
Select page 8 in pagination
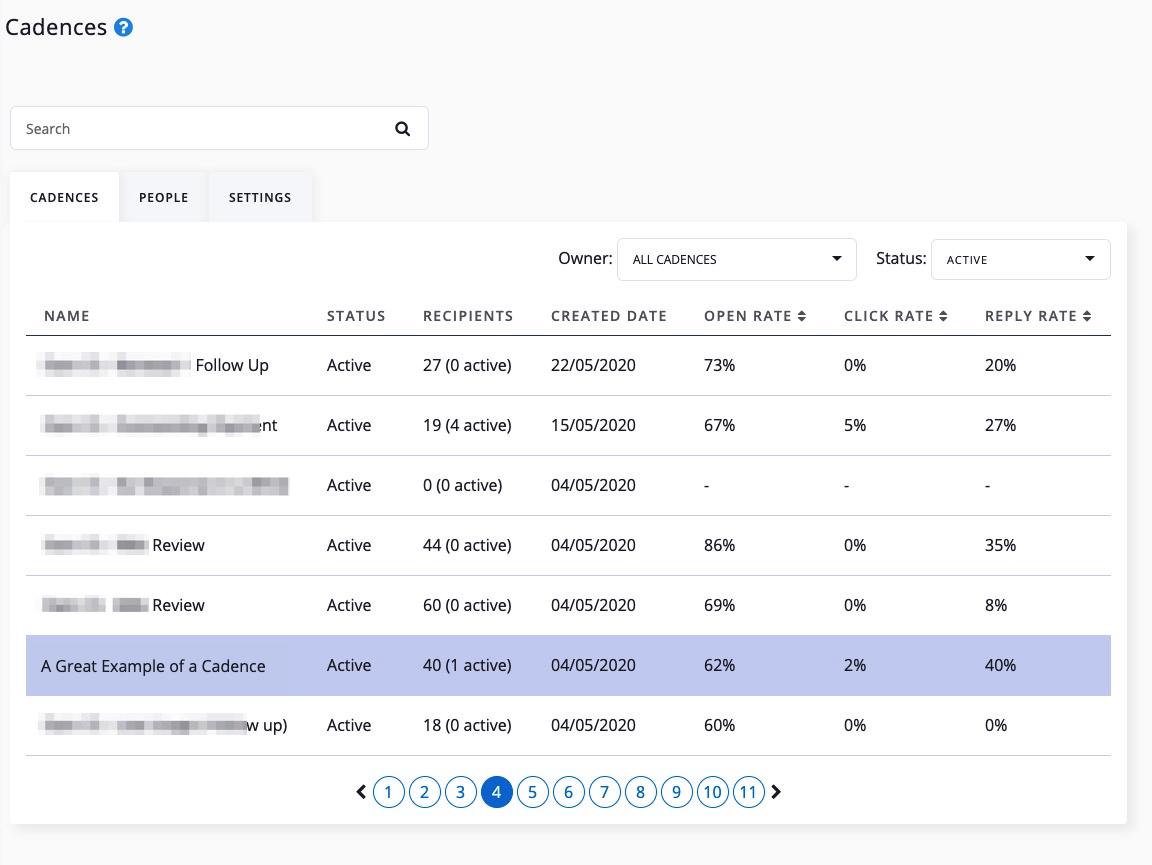click(641, 793)
